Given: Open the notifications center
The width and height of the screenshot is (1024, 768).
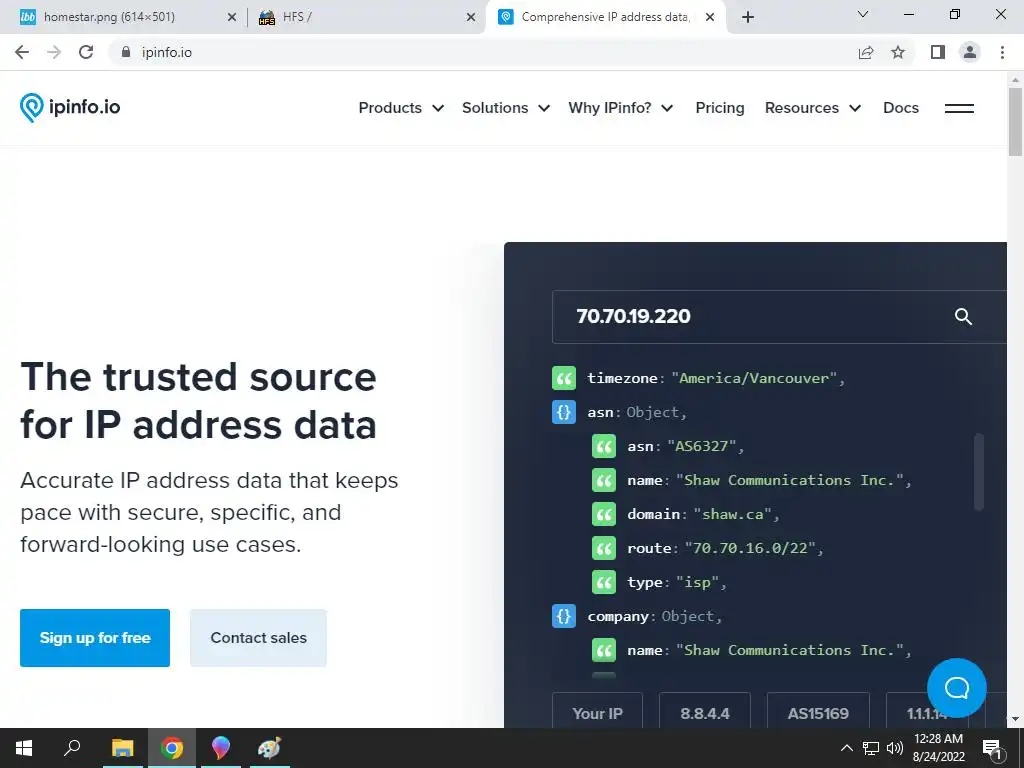Looking at the screenshot, I should (993, 748).
